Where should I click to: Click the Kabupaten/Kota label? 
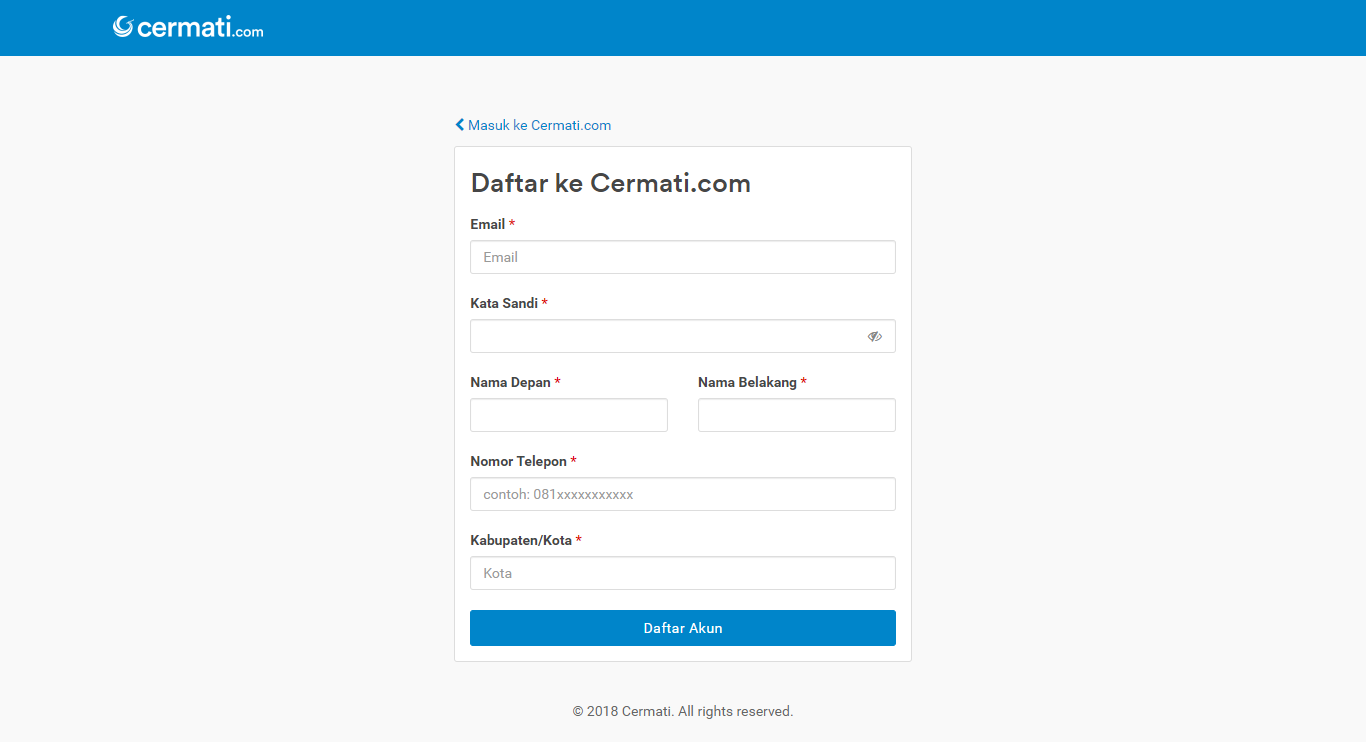[521, 540]
